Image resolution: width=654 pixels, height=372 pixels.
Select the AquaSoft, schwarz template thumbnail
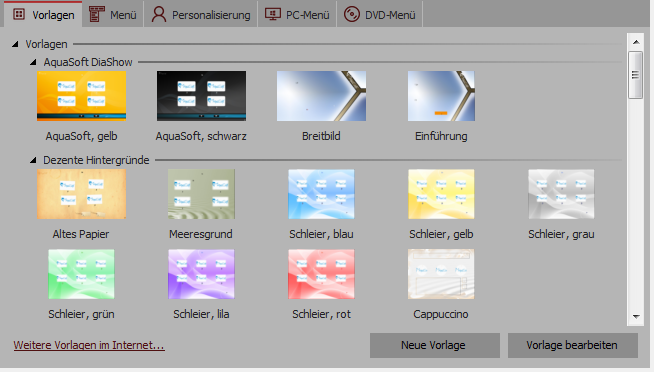click(201, 96)
